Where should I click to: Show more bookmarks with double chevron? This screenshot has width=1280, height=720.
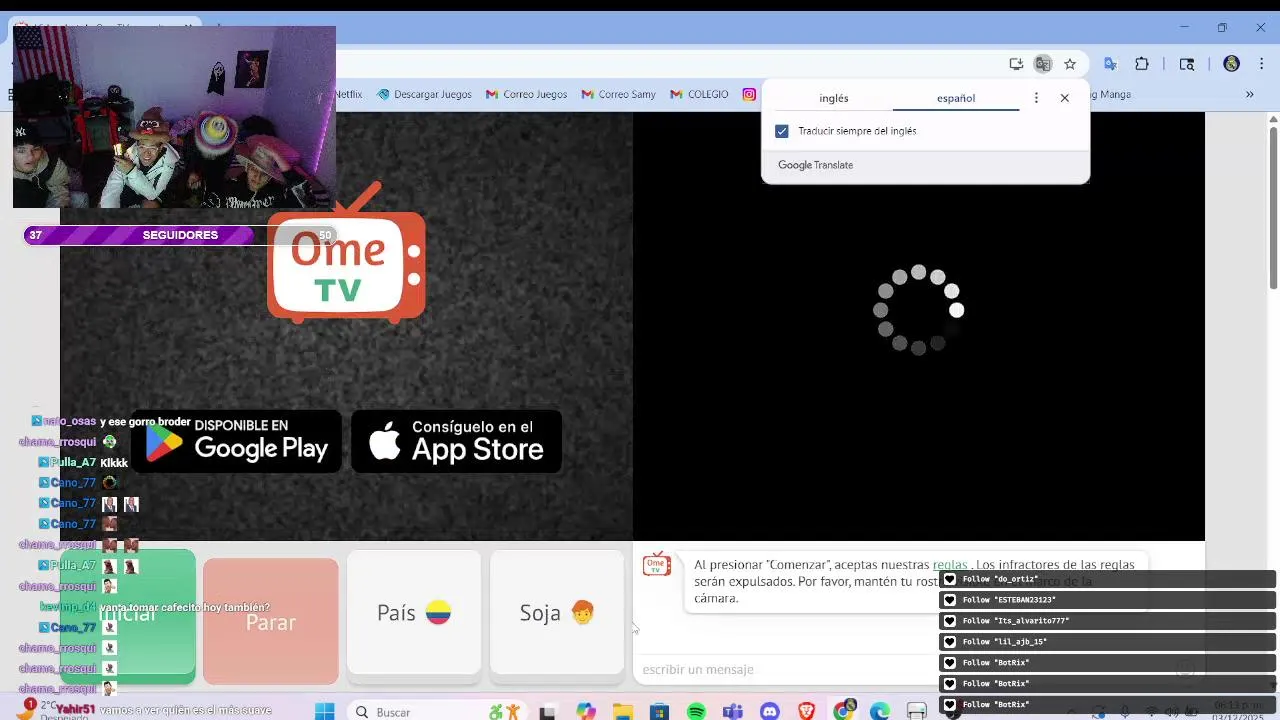(1249, 94)
